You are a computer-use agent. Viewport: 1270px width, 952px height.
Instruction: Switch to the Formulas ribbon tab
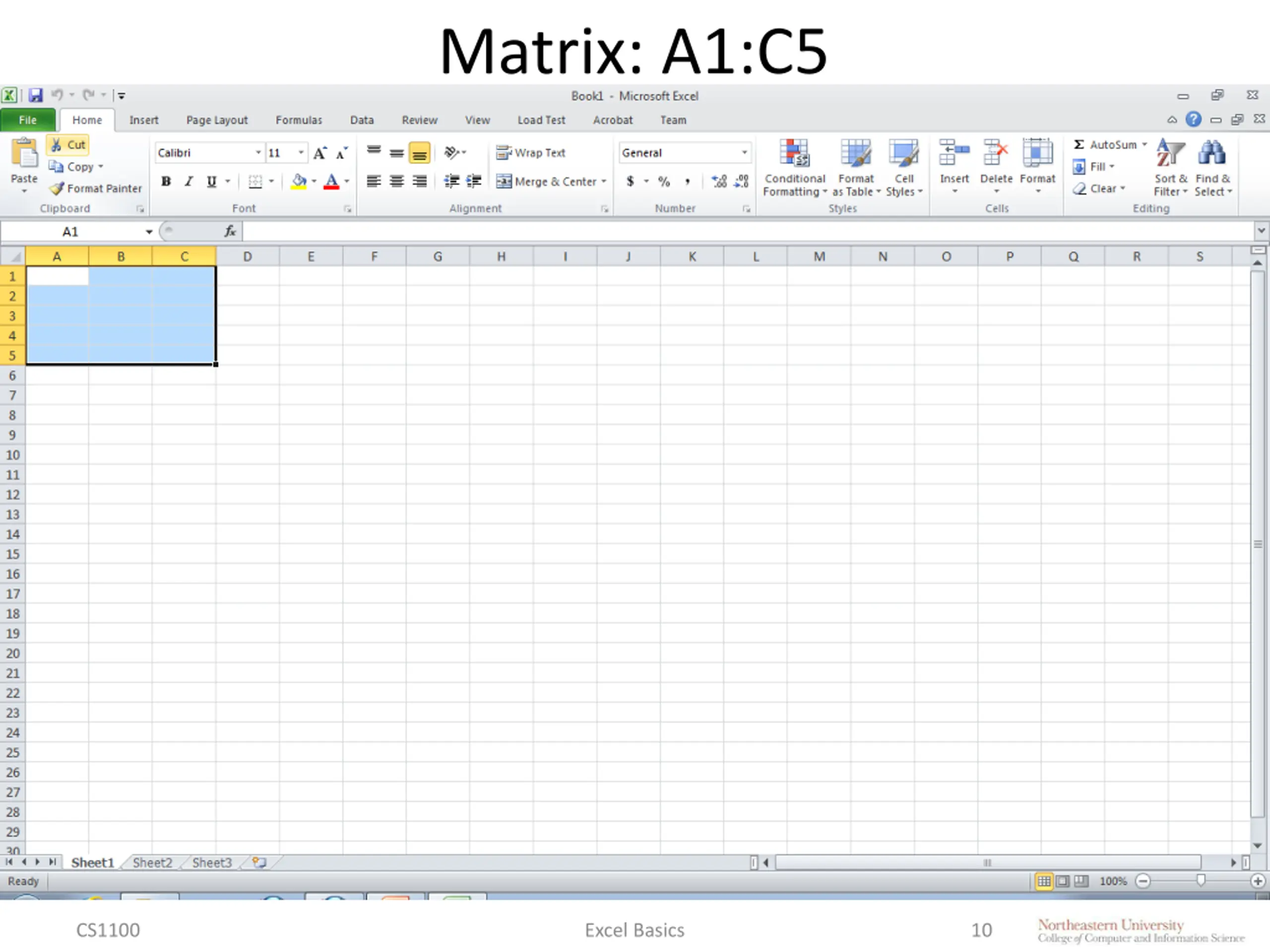point(299,120)
